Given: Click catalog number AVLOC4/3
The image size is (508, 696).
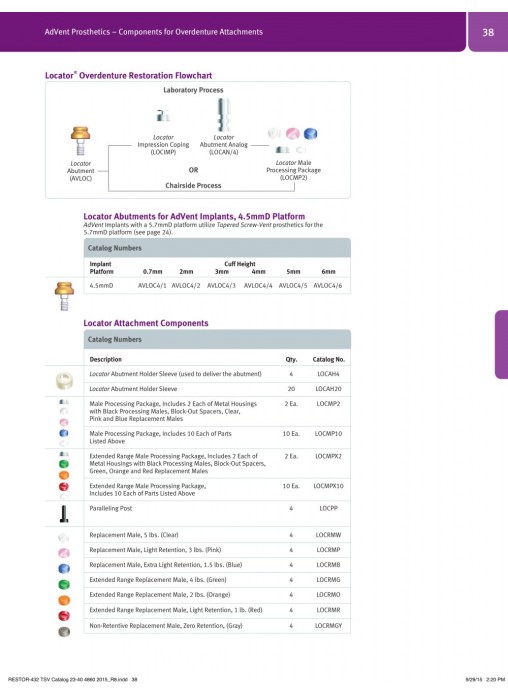Looking at the screenshot, I should click(222, 286).
